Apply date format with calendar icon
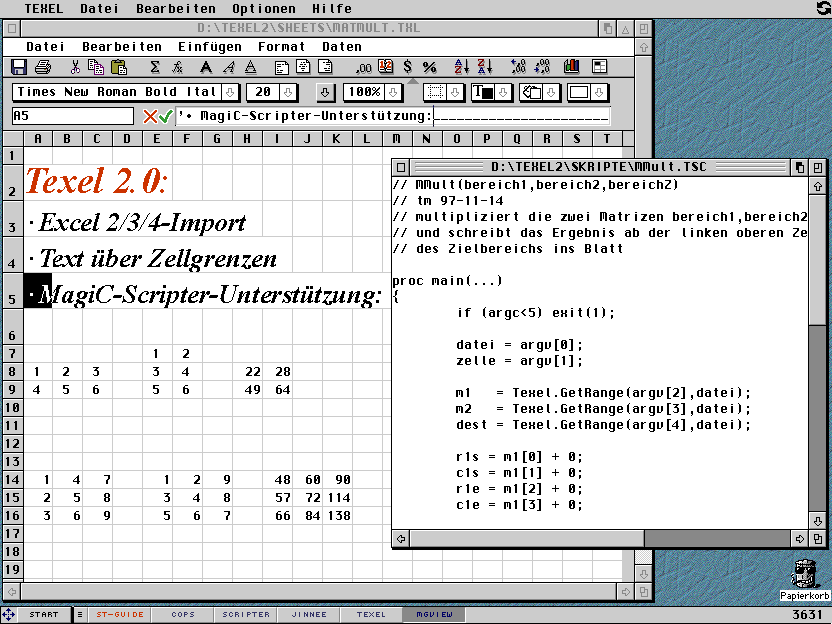This screenshot has height=624, width=832. pos(386,67)
